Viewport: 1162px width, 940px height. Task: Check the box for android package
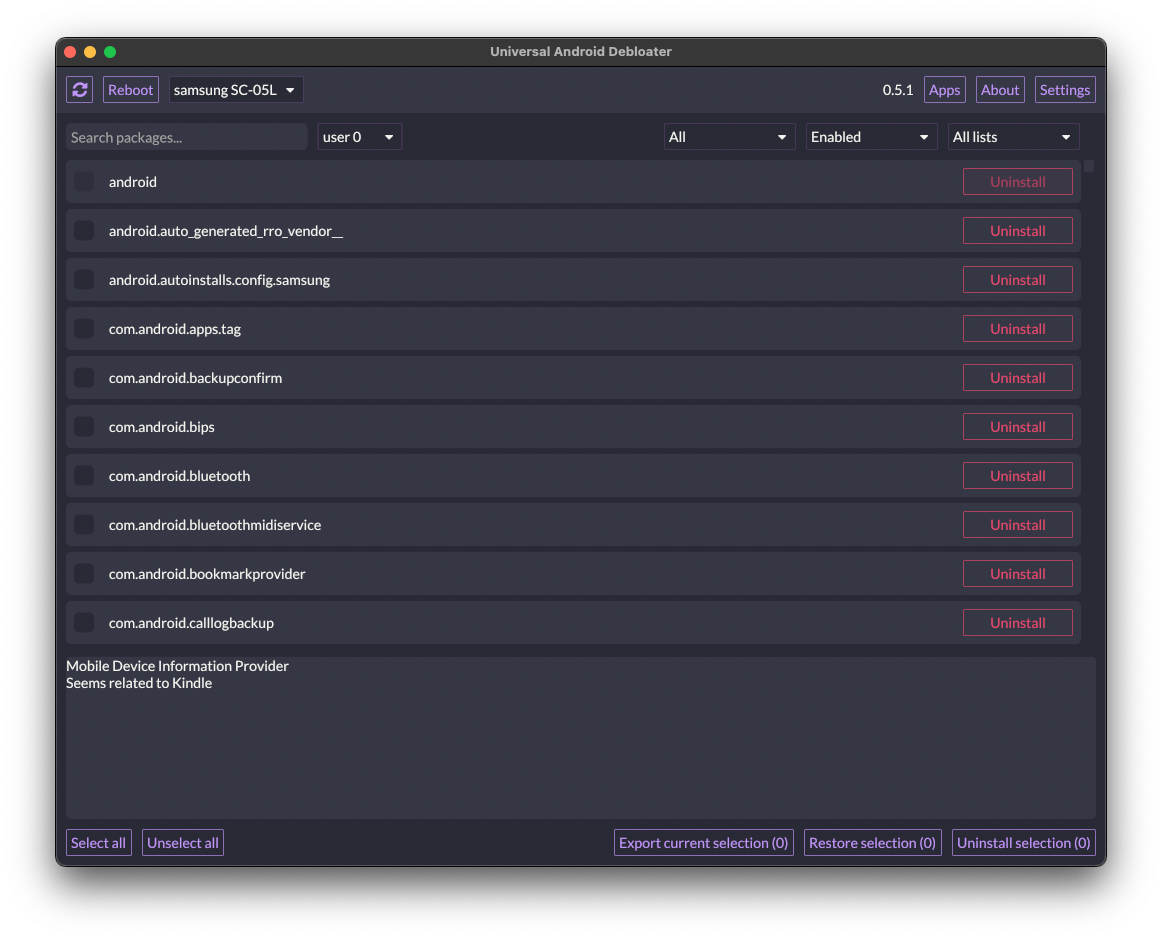[x=84, y=182]
